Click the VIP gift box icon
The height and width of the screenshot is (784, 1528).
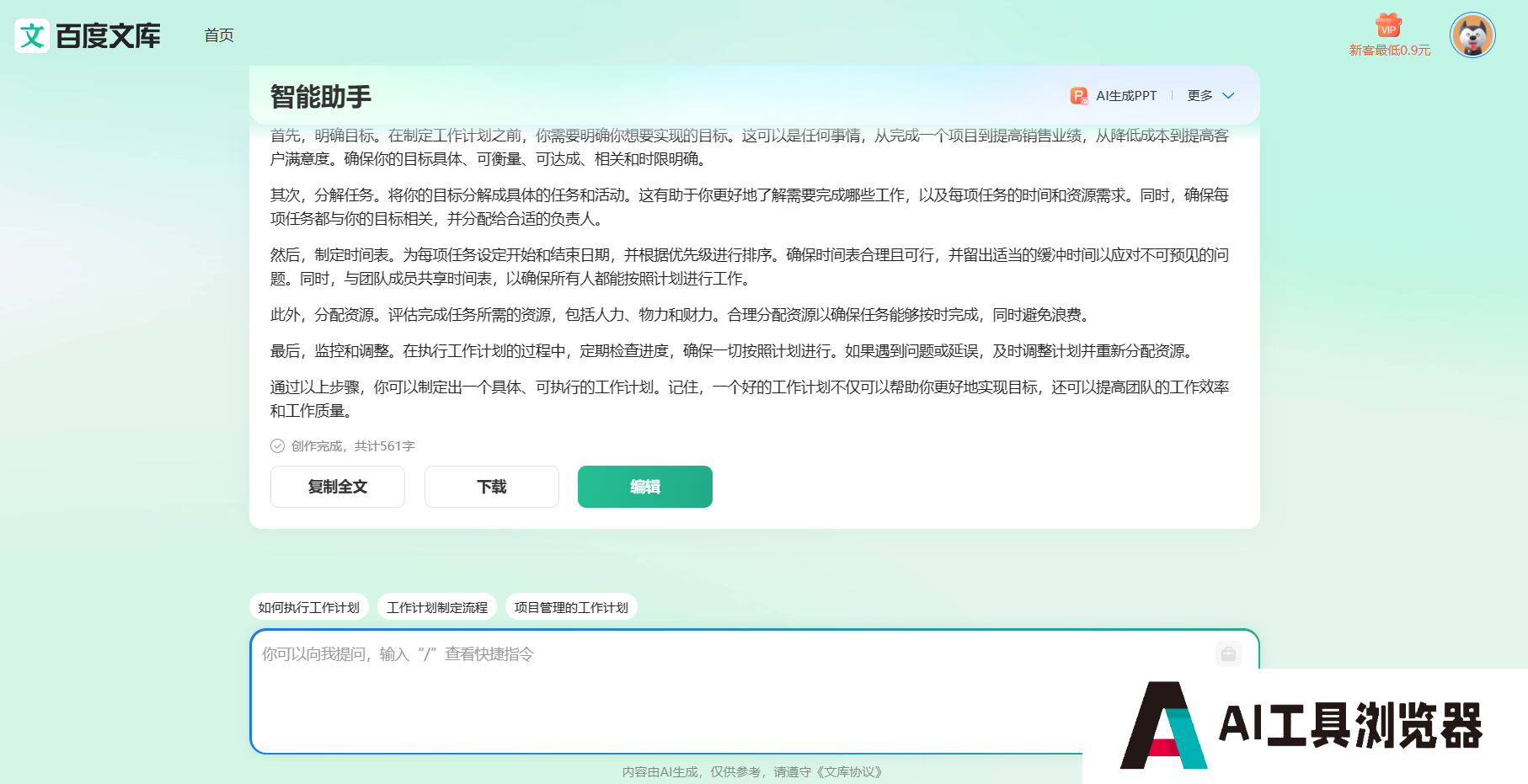coord(1388,25)
